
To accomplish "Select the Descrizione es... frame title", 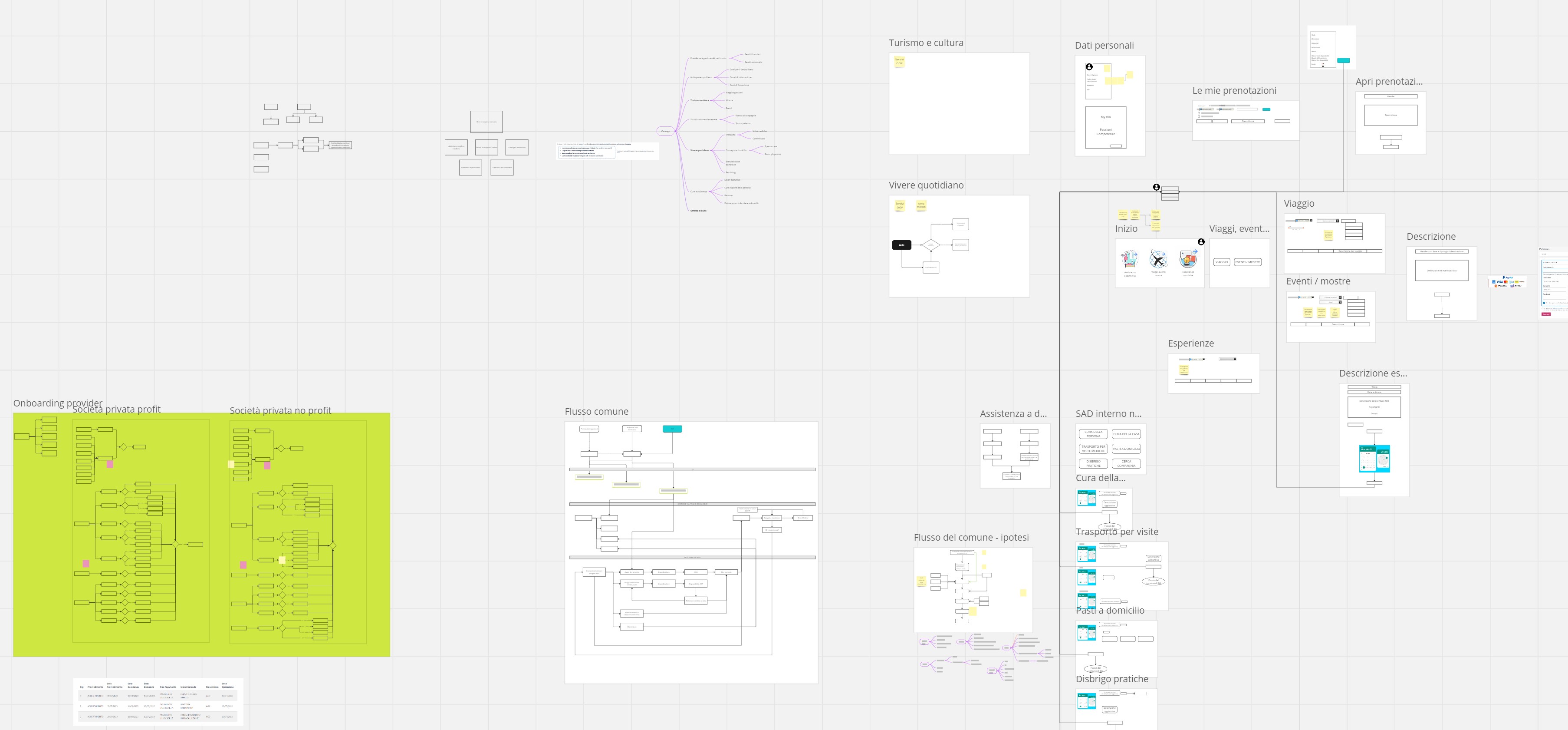I will coord(1373,373).
